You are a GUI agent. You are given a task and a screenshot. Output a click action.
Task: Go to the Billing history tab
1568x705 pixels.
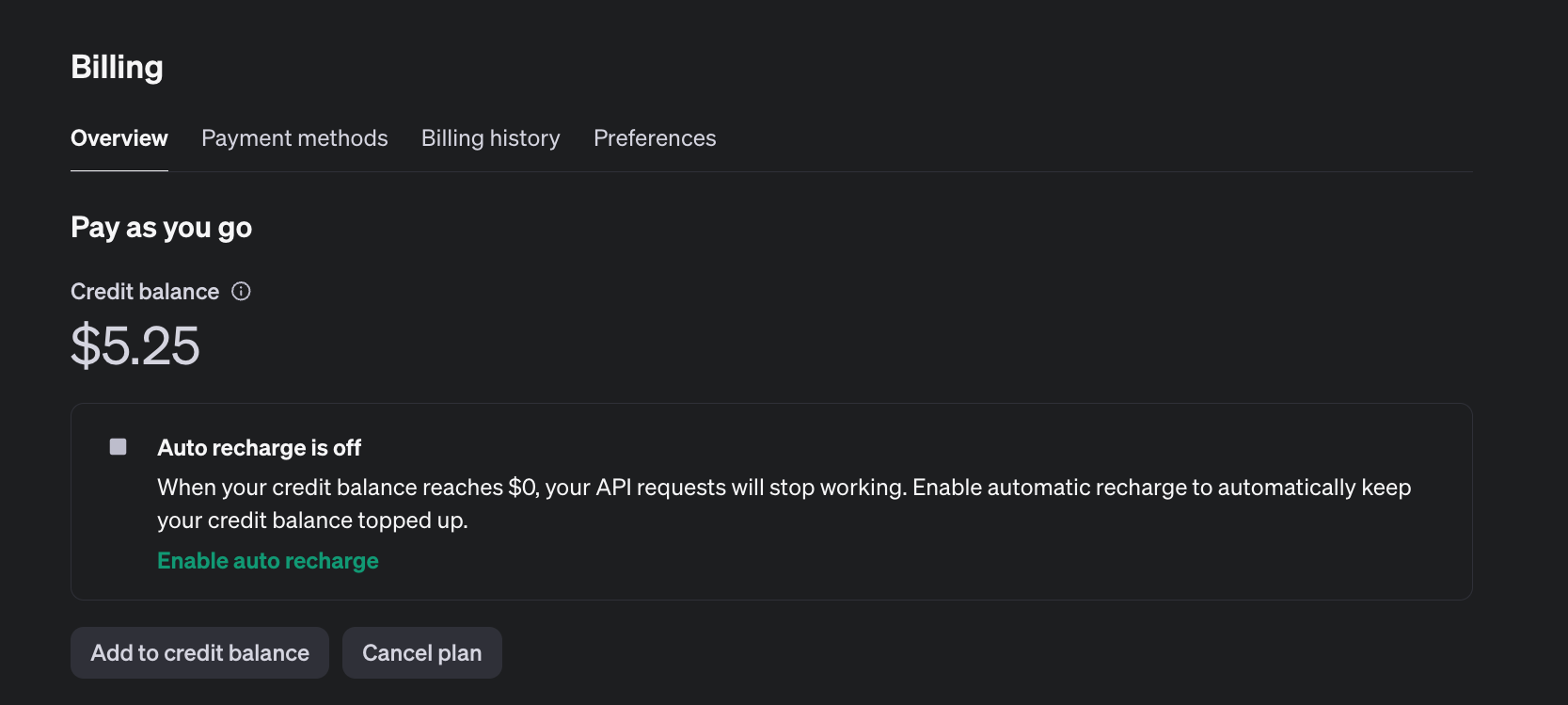[x=490, y=138]
